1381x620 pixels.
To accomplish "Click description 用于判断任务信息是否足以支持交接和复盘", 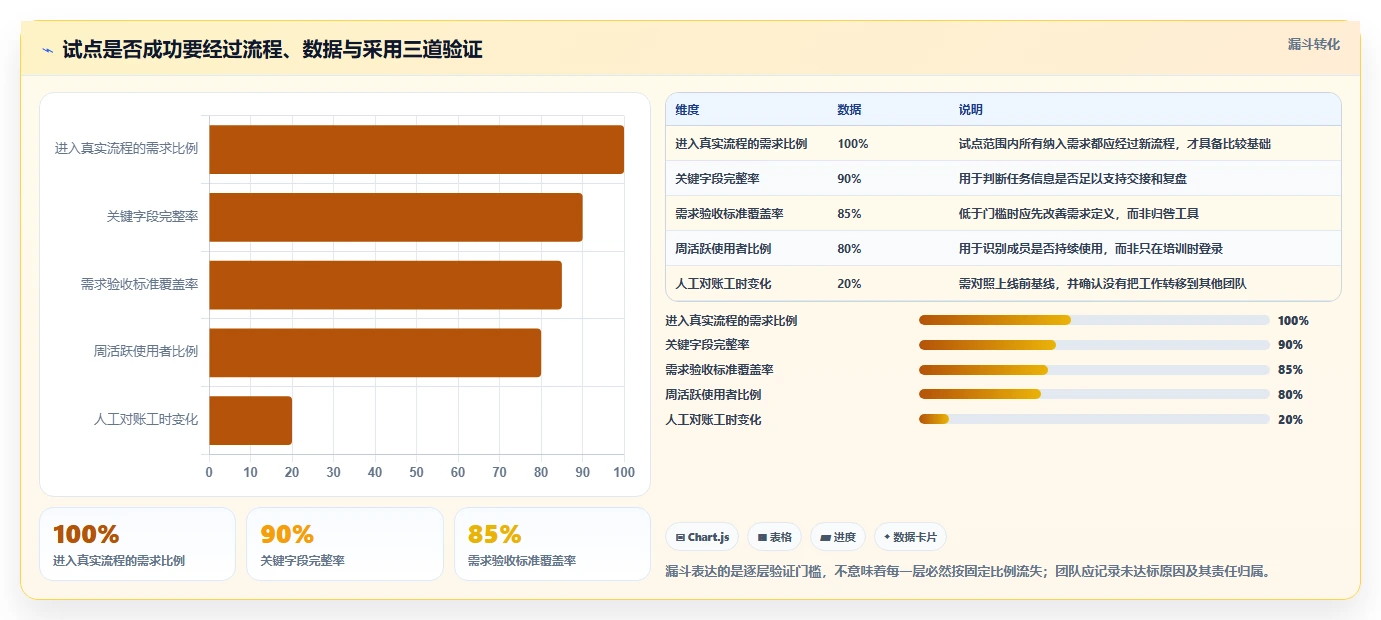I will [x=1073, y=179].
